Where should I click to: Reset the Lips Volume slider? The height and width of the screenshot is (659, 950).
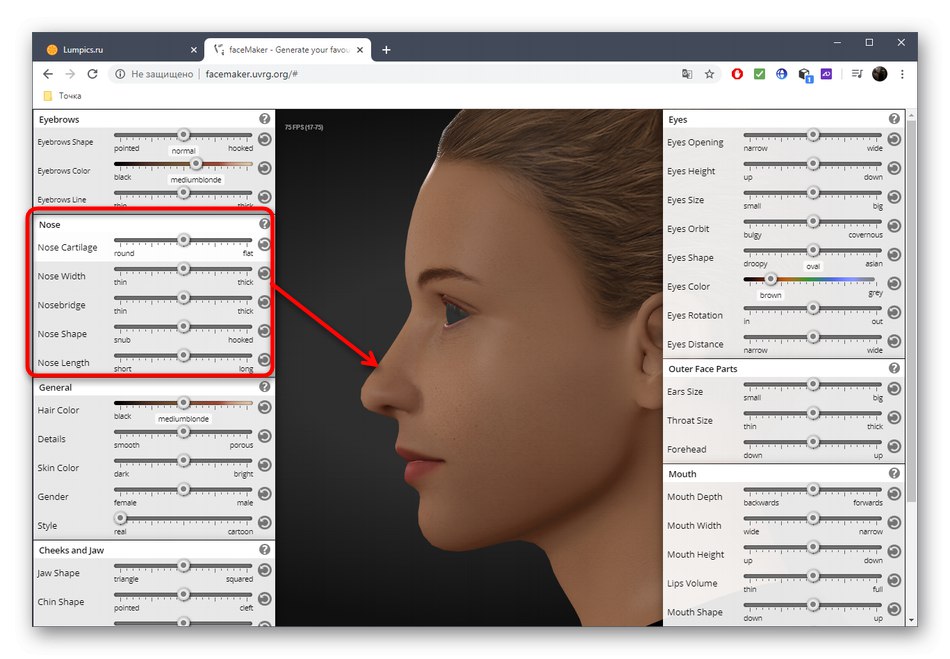pos(893,580)
